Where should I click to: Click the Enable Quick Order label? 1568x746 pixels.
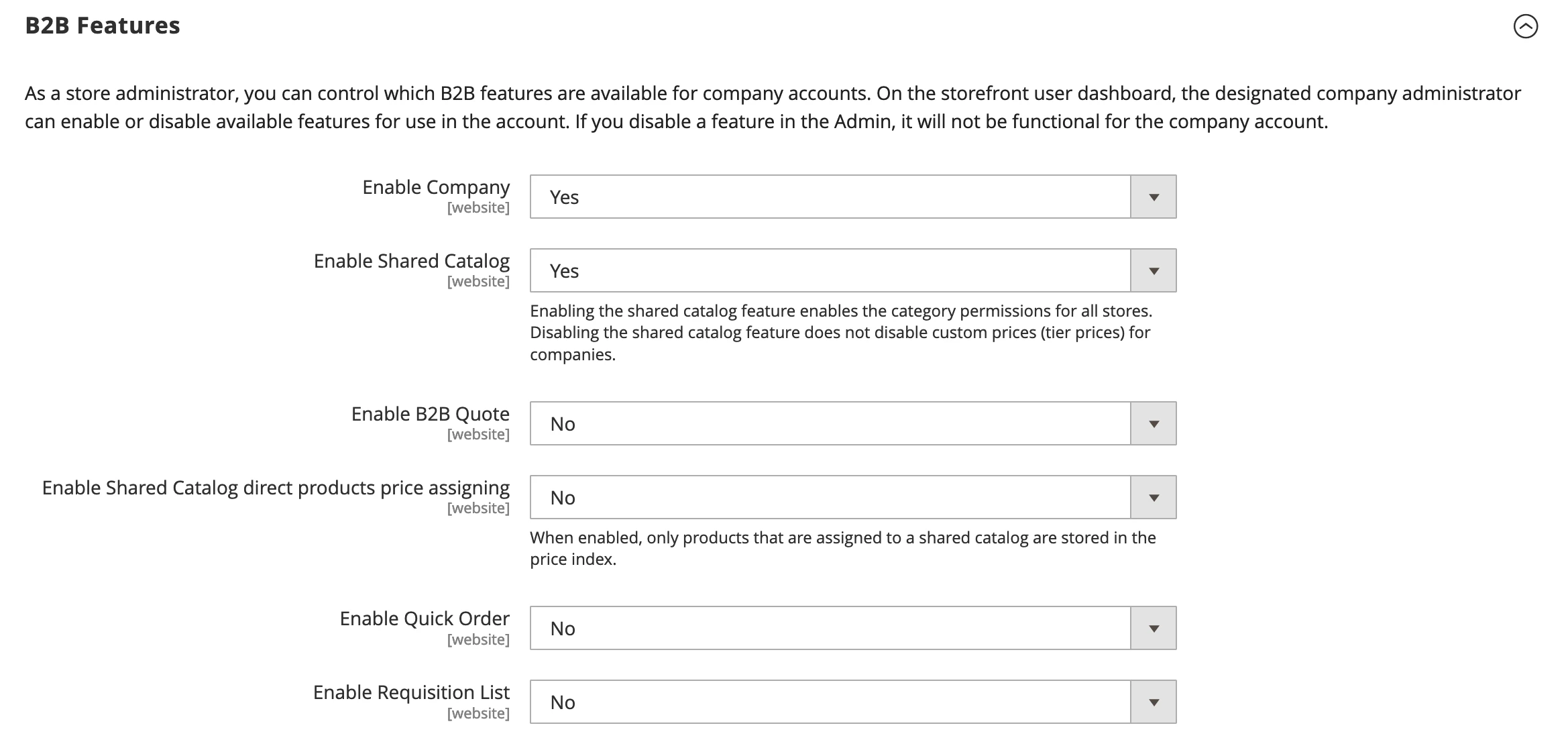tap(425, 619)
